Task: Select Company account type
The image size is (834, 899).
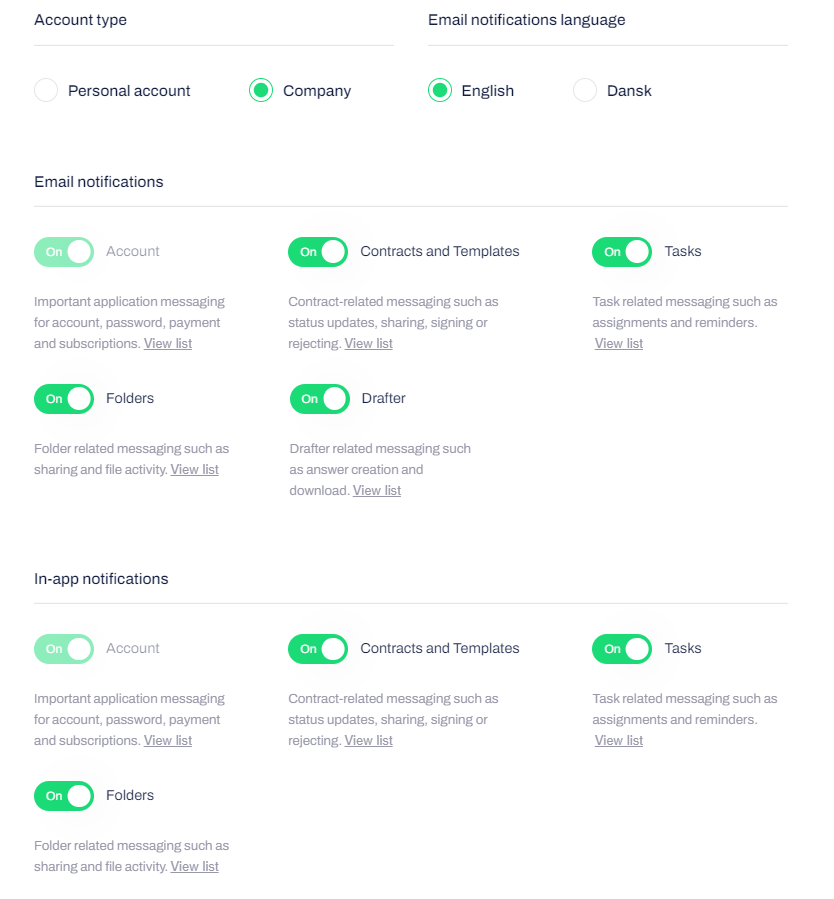Action: click(x=261, y=91)
